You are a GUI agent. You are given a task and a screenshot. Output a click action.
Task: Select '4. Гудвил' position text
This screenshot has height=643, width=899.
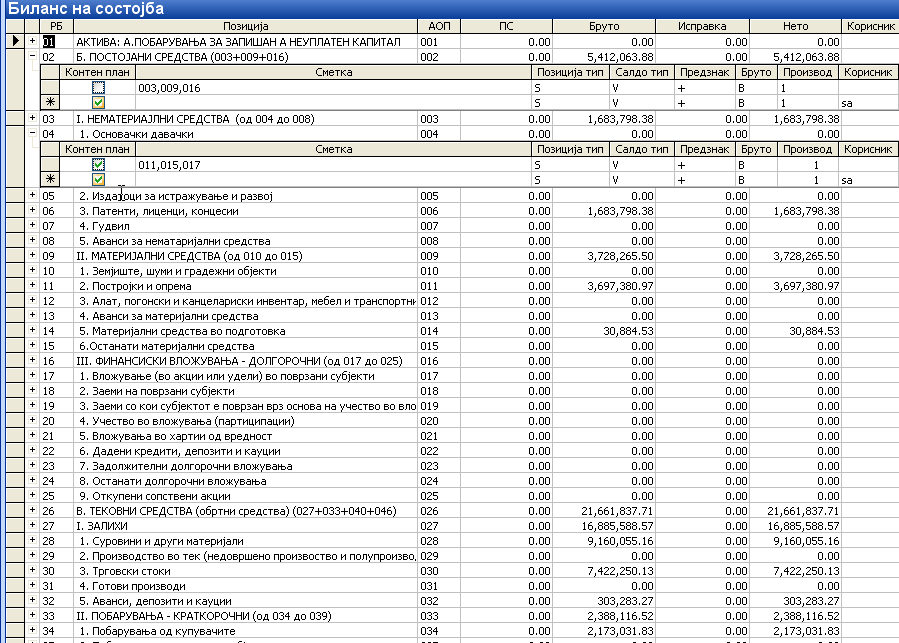[104, 226]
